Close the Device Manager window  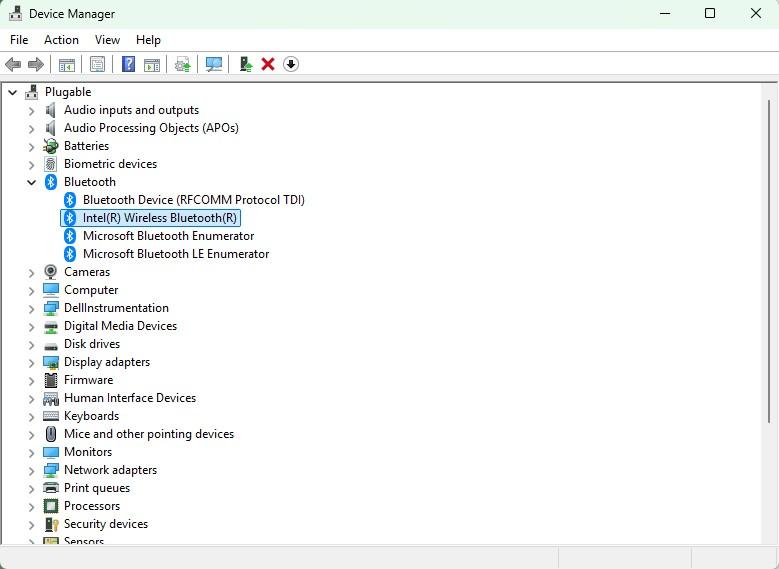click(756, 13)
